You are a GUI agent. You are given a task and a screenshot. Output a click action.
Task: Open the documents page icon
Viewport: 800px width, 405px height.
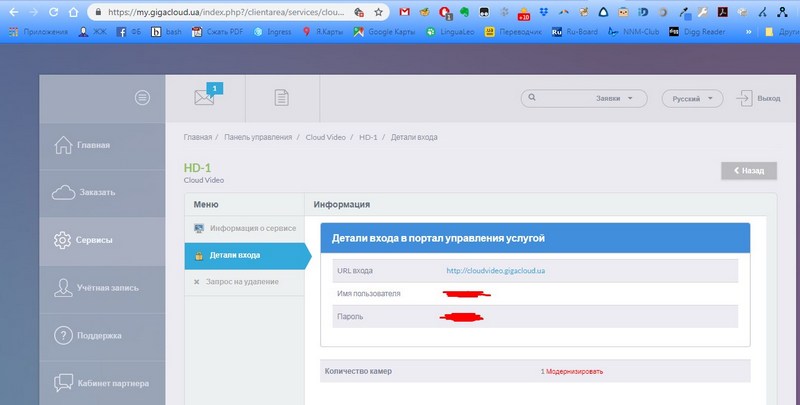tap(282, 97)
